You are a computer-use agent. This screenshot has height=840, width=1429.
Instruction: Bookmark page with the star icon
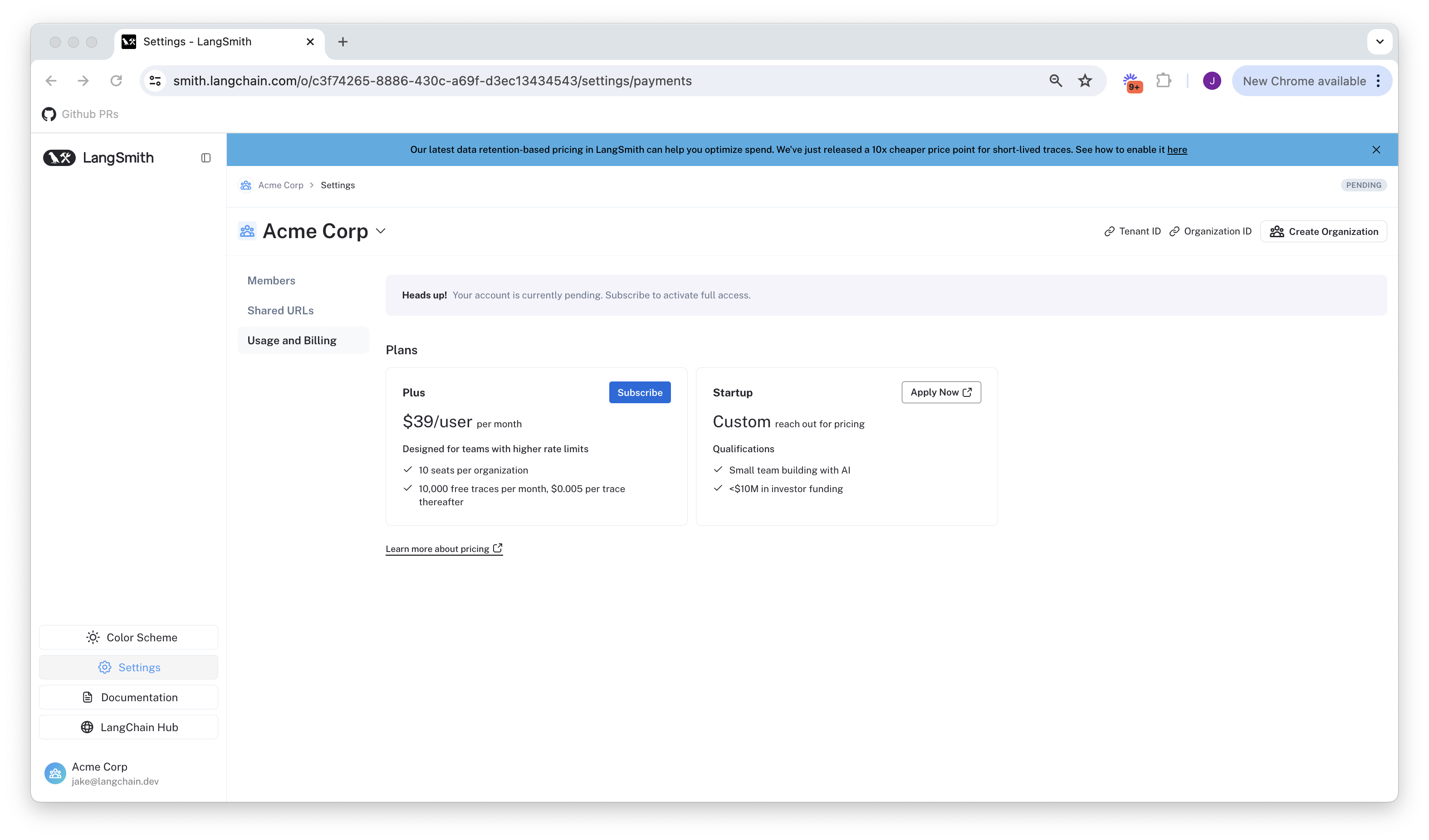(x=1084, y=80)
